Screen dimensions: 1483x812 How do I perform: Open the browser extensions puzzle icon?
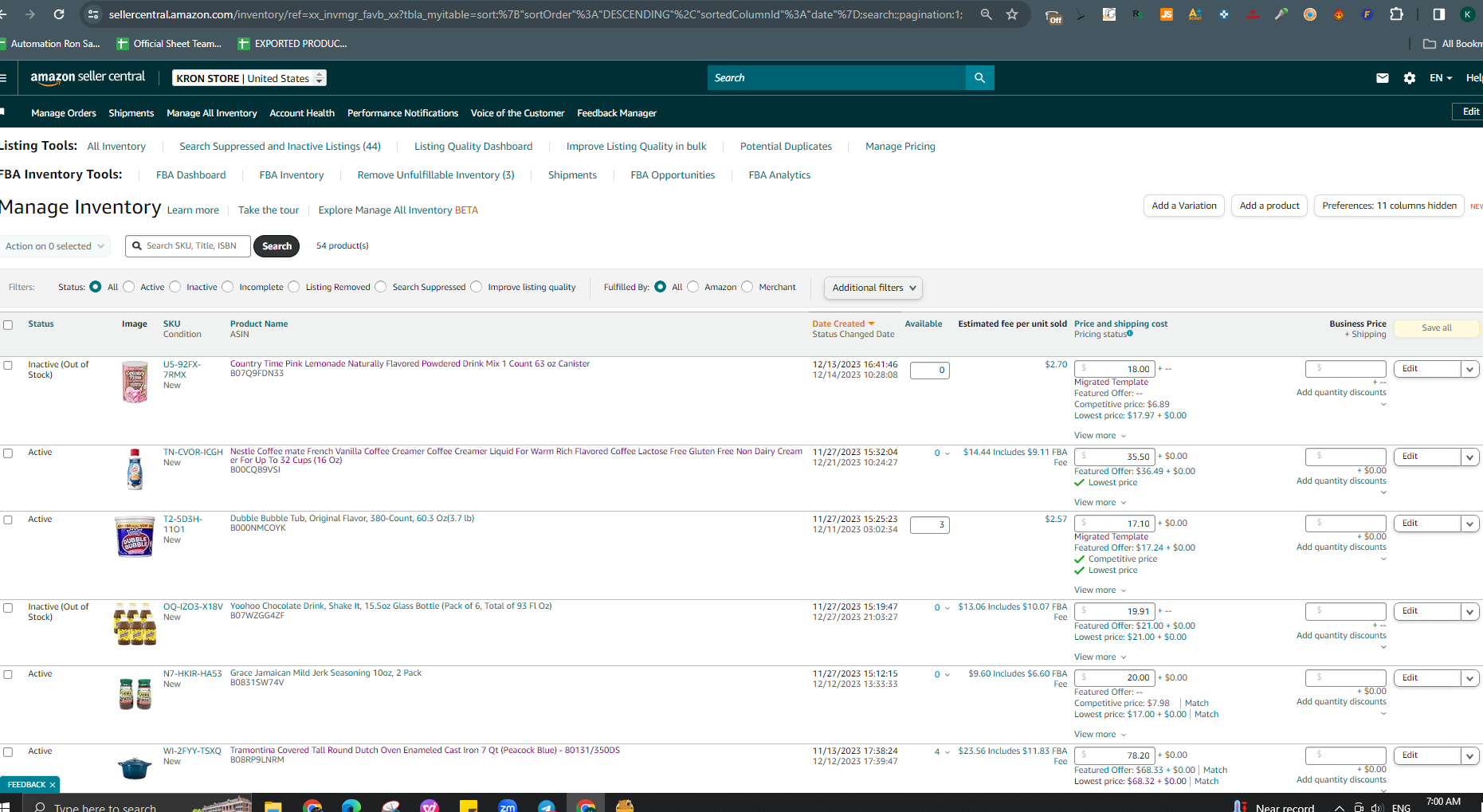click(x=1396, y=14)
